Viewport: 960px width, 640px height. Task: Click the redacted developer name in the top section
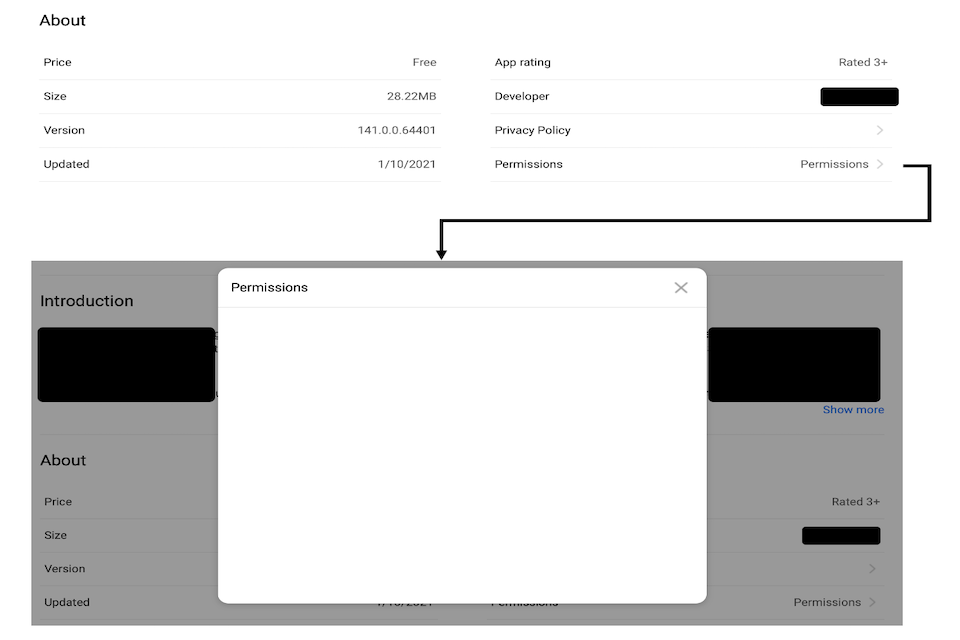pyautogui.click(x=859, y=97)
